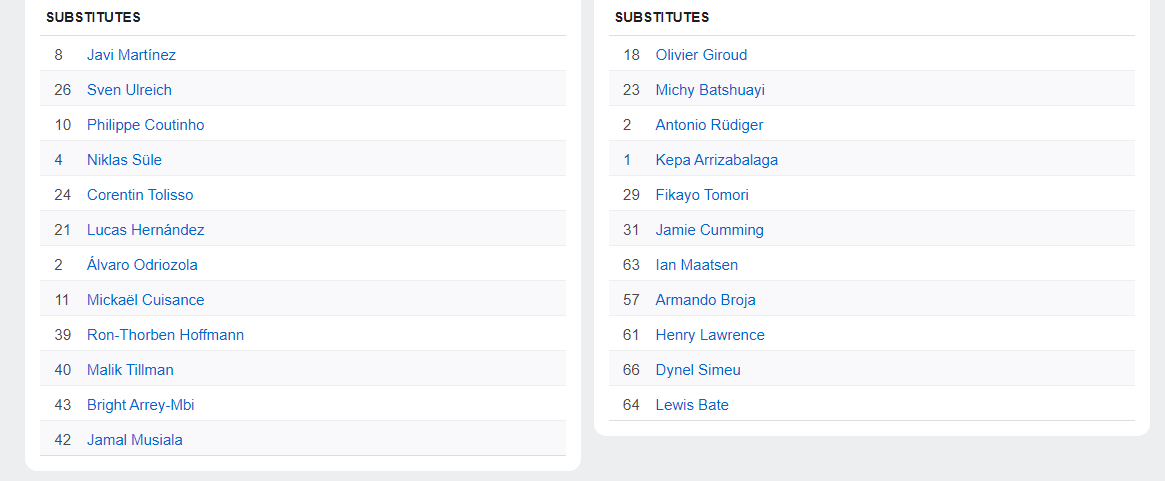The width and height of the screenshot is (1165, 481).
Task: Select Ian Maatsen player link
Action: [x=696, y=265]
